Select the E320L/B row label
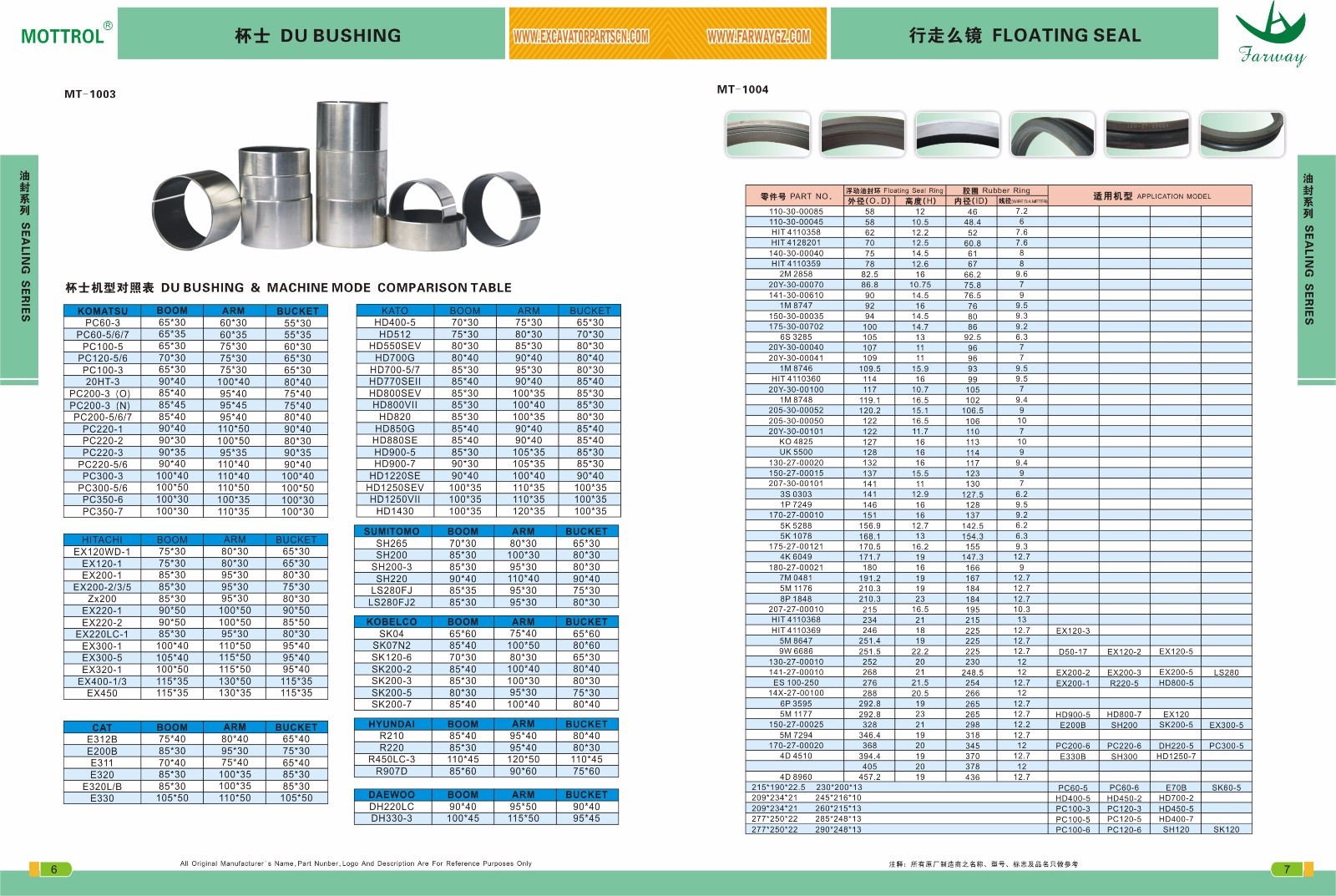1336x896 pixels. tap(103, 787)
